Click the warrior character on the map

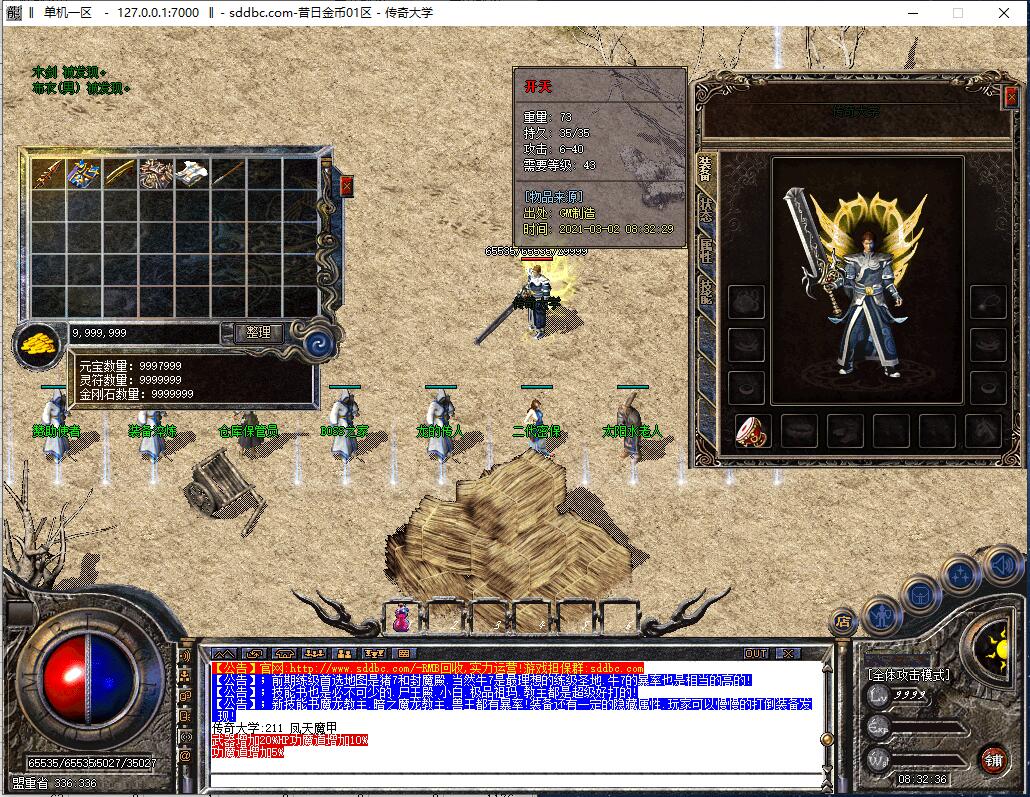click(x=537, y=301)
